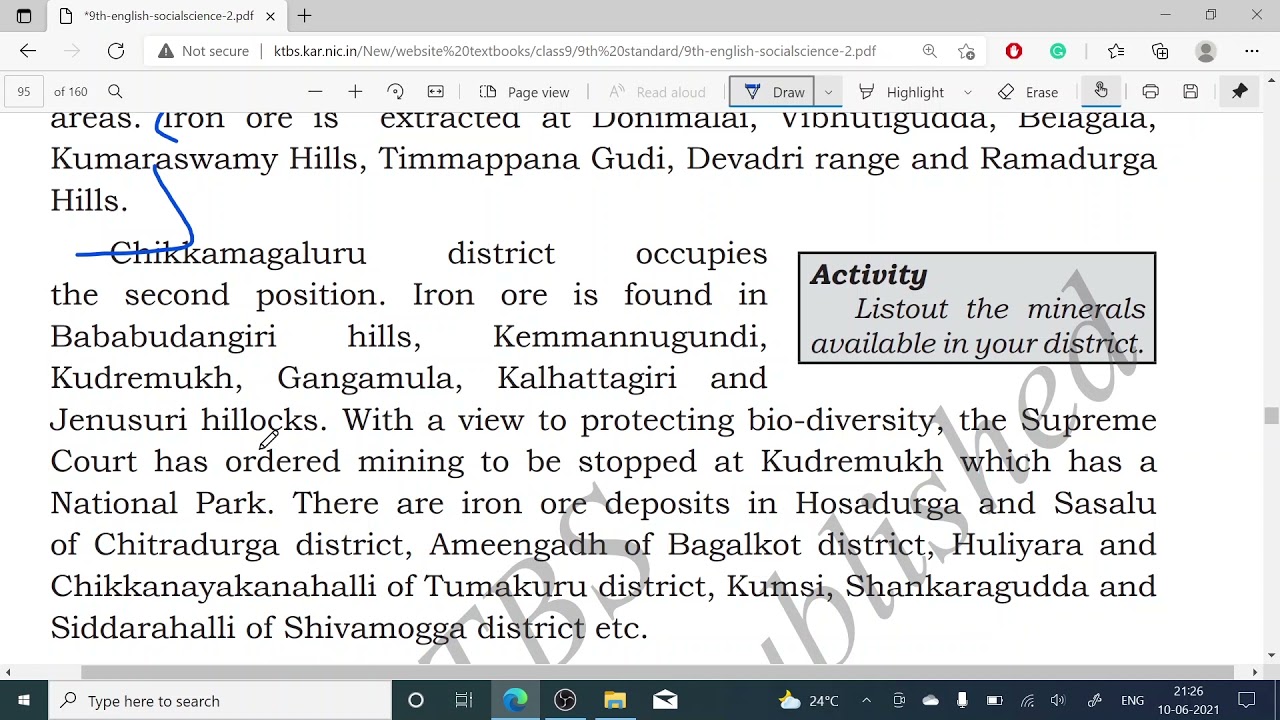The height and width of the screenshot is (720, 1280).
Task: Open the PDF search tool
Action: 115,92
